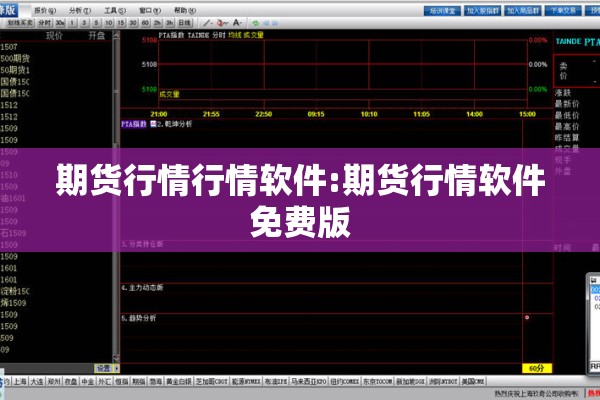
Task: Select the line drawing tool icon
Action: click(207, 23)
